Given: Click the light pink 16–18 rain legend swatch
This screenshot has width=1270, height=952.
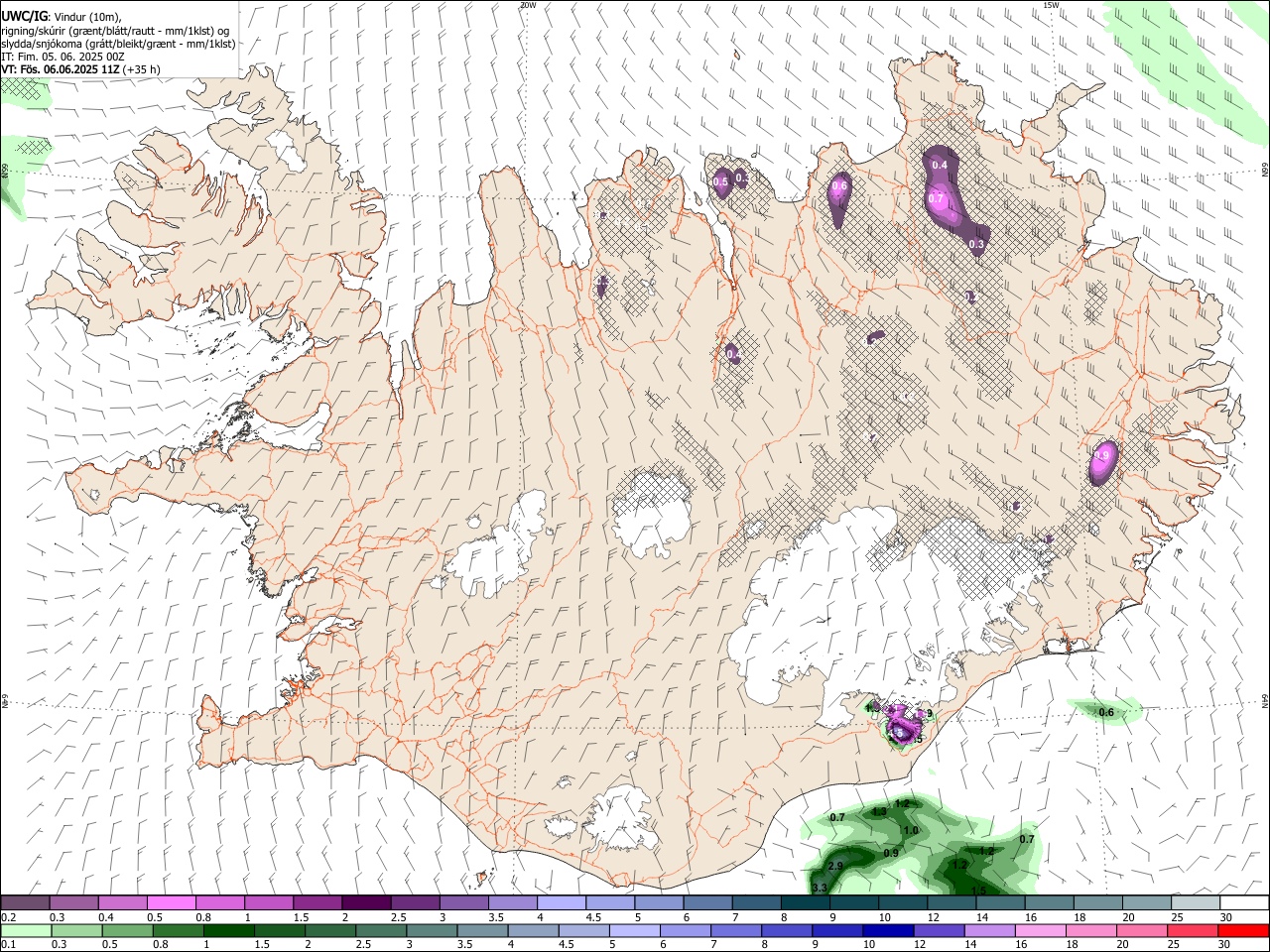Looking at the screenshot, I should coord(1040,931).
